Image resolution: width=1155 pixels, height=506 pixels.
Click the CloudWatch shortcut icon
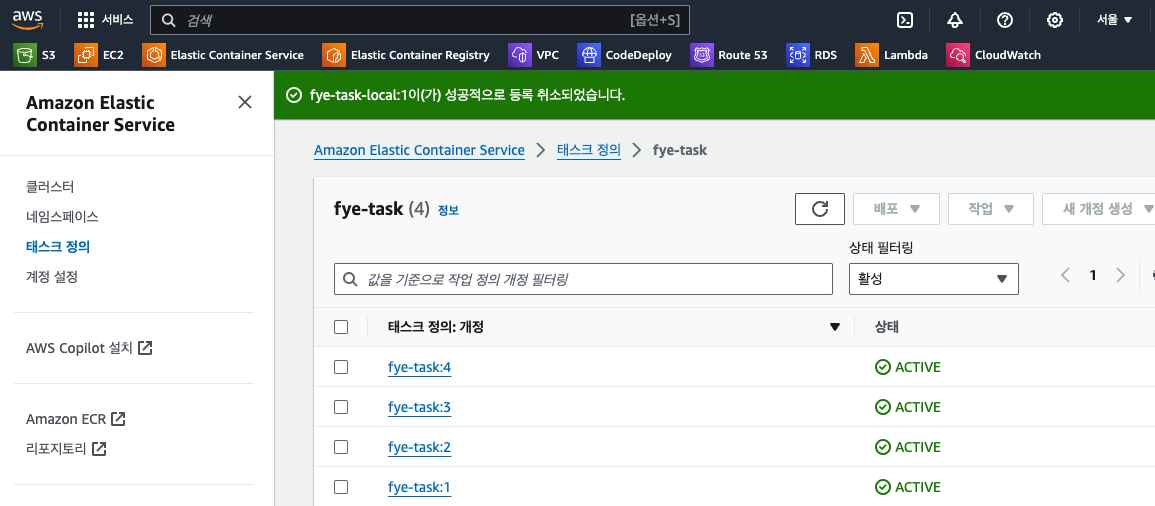958,55
